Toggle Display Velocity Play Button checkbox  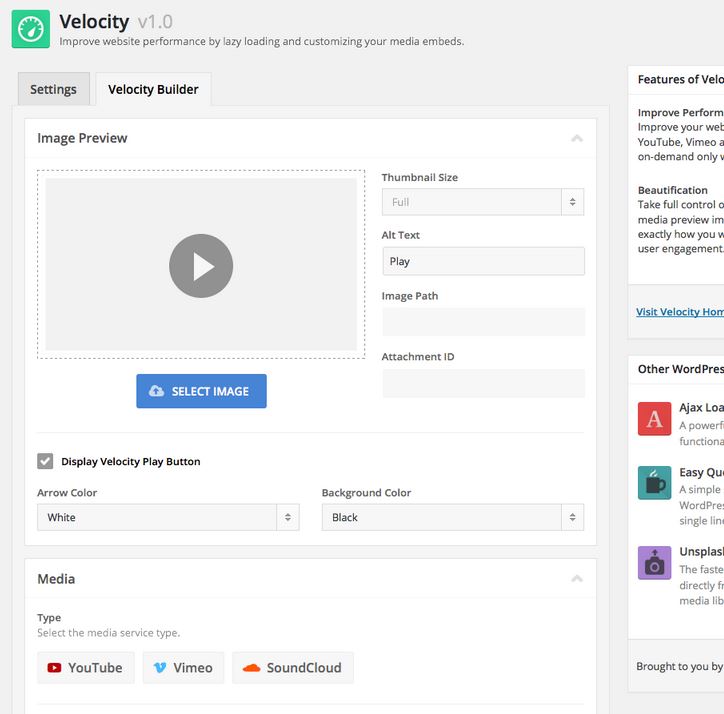pos(45,461)
